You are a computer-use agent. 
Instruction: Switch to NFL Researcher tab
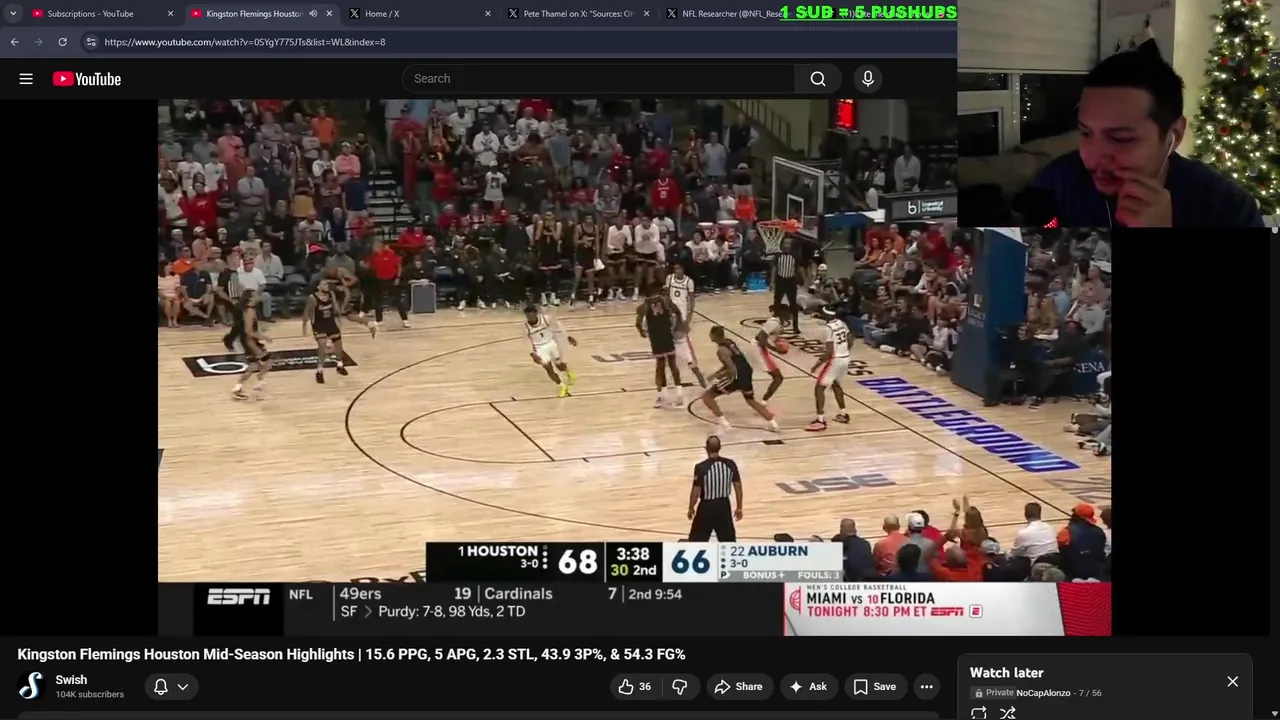[735, 14]
